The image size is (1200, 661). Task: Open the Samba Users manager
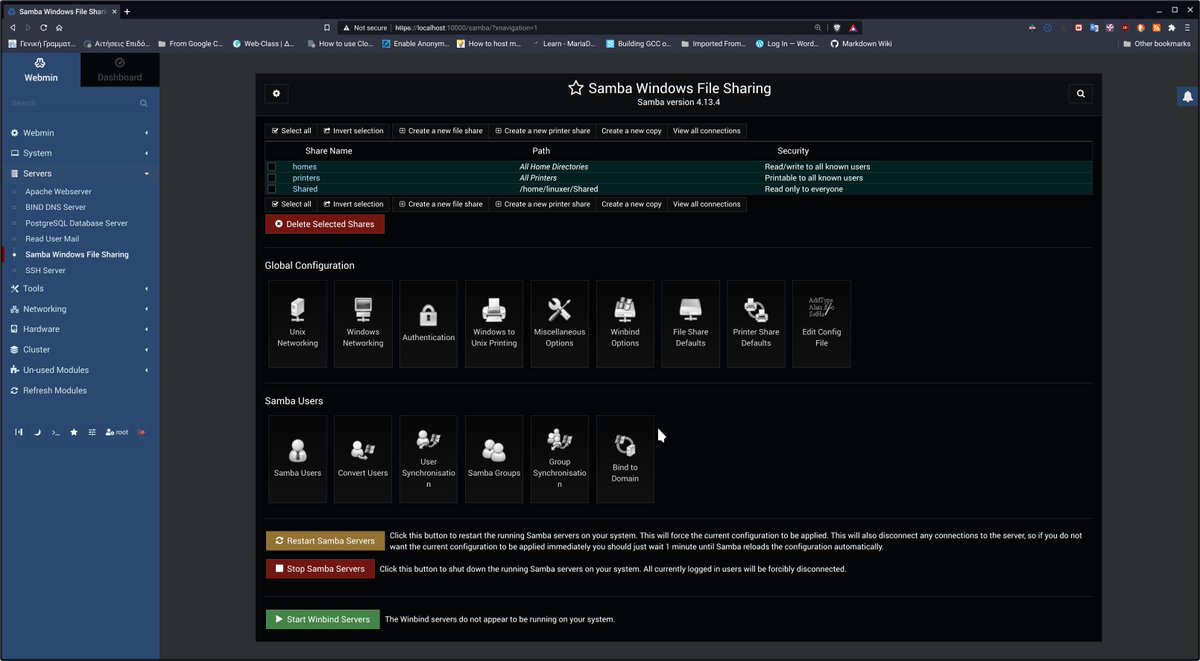pos(297,457)
